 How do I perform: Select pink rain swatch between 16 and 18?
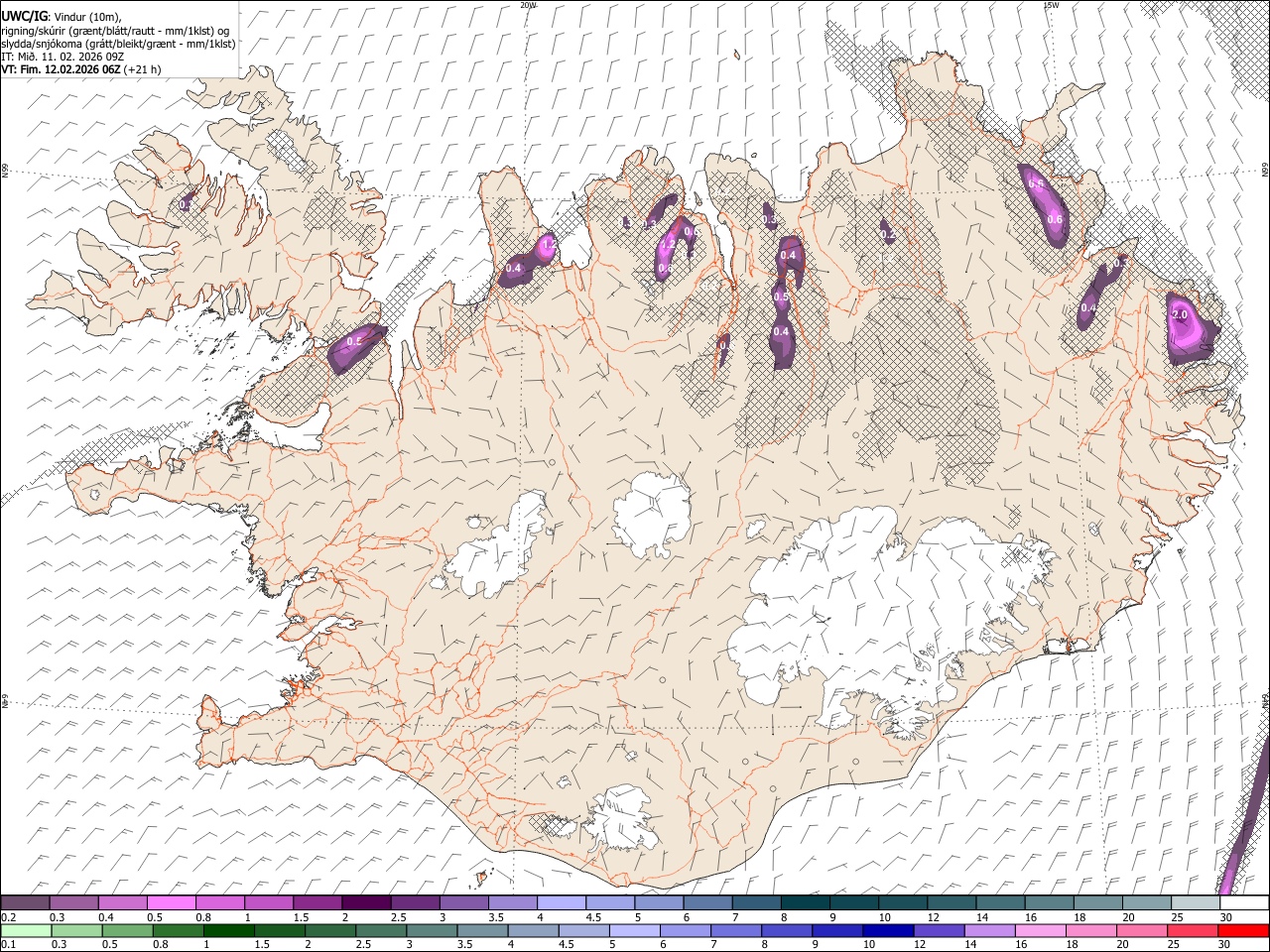(x=1040, y=931)
